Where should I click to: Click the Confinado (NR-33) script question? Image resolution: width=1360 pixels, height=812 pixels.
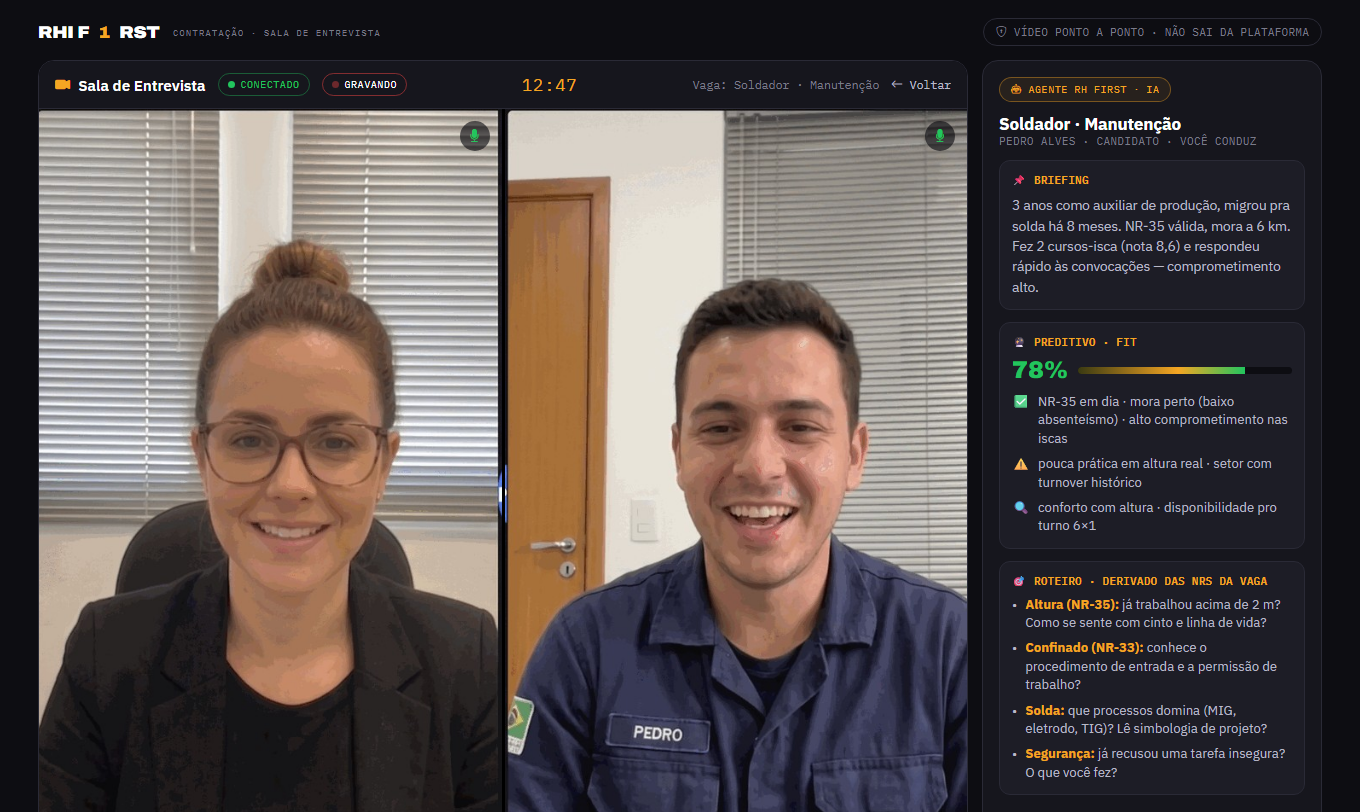[x=1153, y=666]
